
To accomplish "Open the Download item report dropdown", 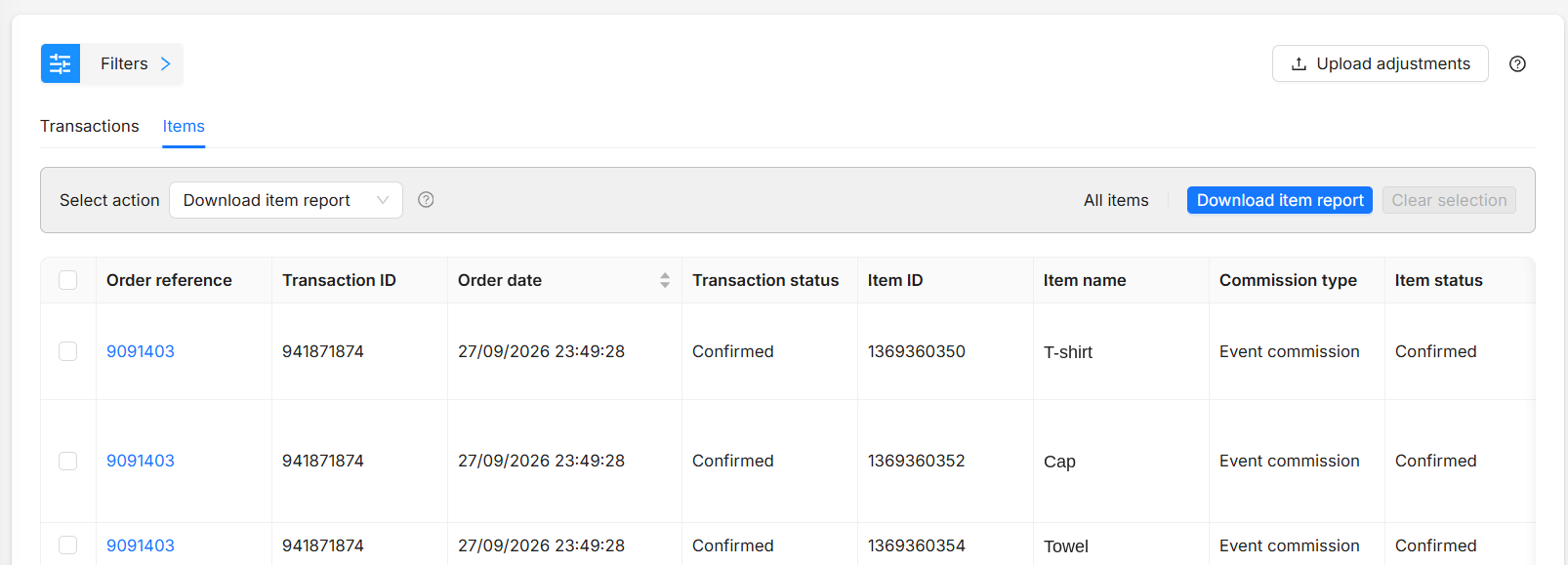I will (286, 200).
